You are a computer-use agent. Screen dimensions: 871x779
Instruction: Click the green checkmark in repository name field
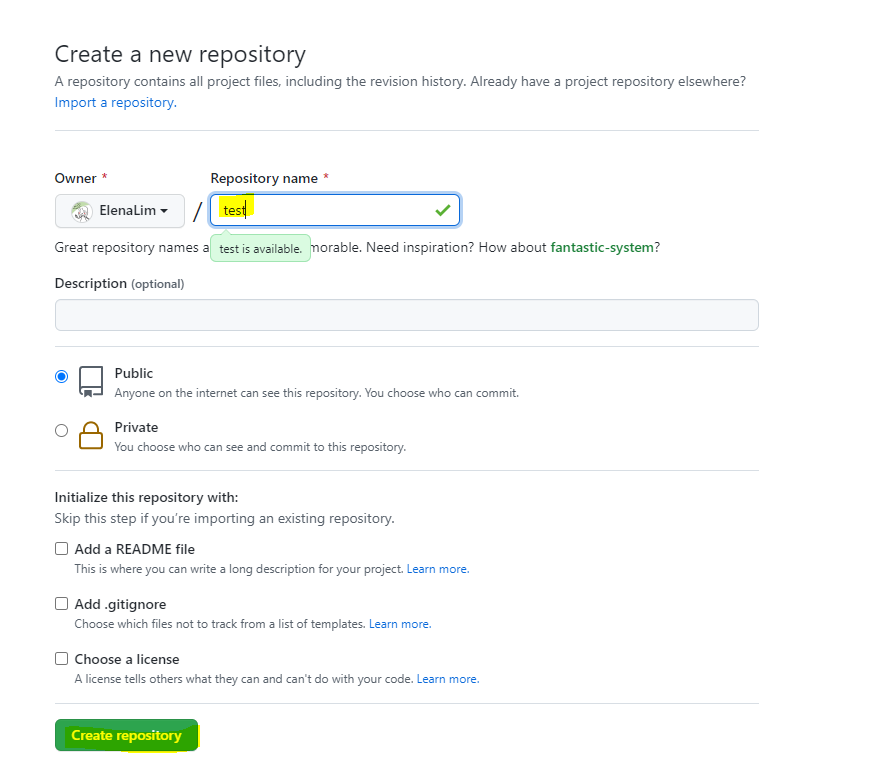(443, 211)
